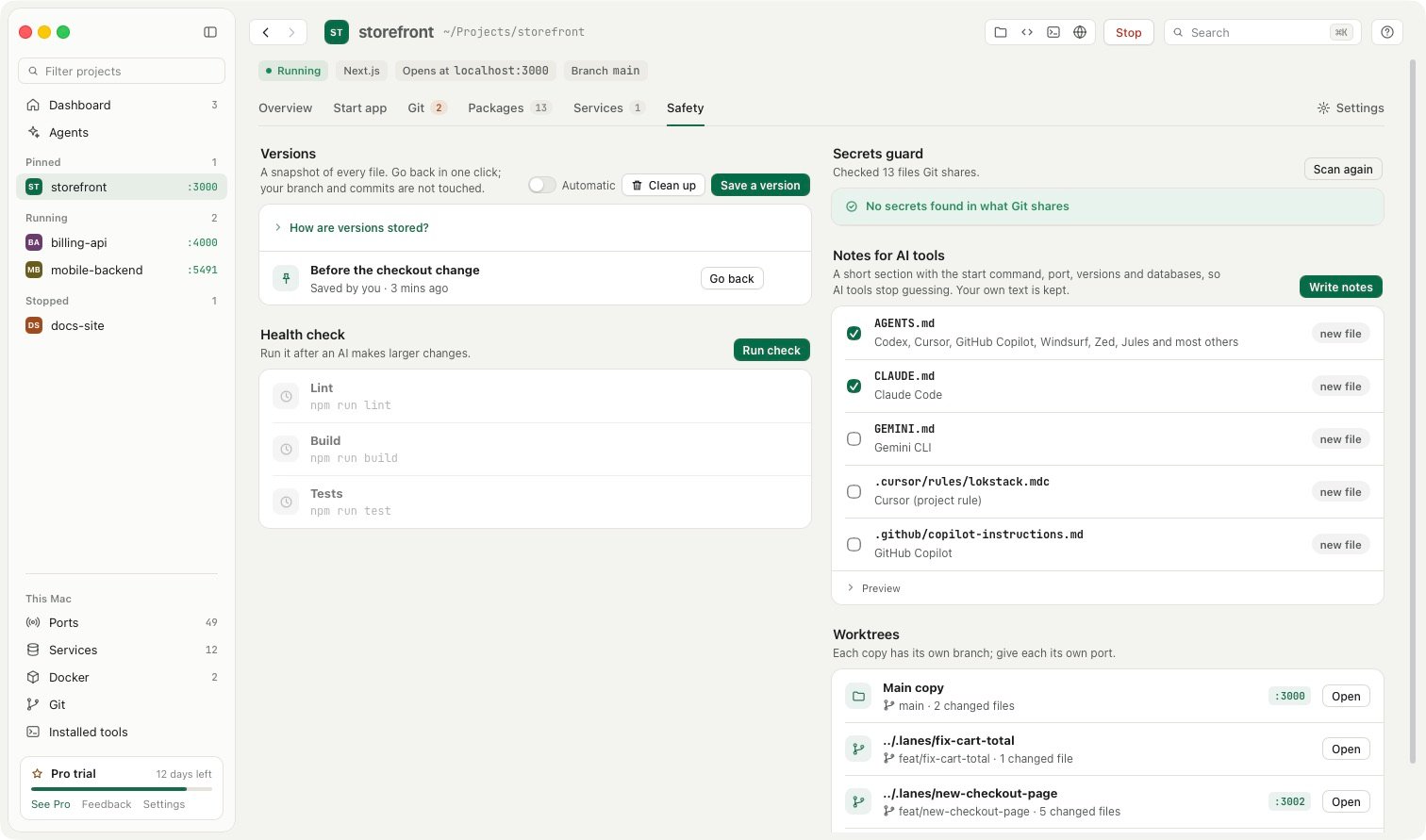The image size is (1426, 840).
Task: Click the Clean up button
Action: click(x=663, y=186)
